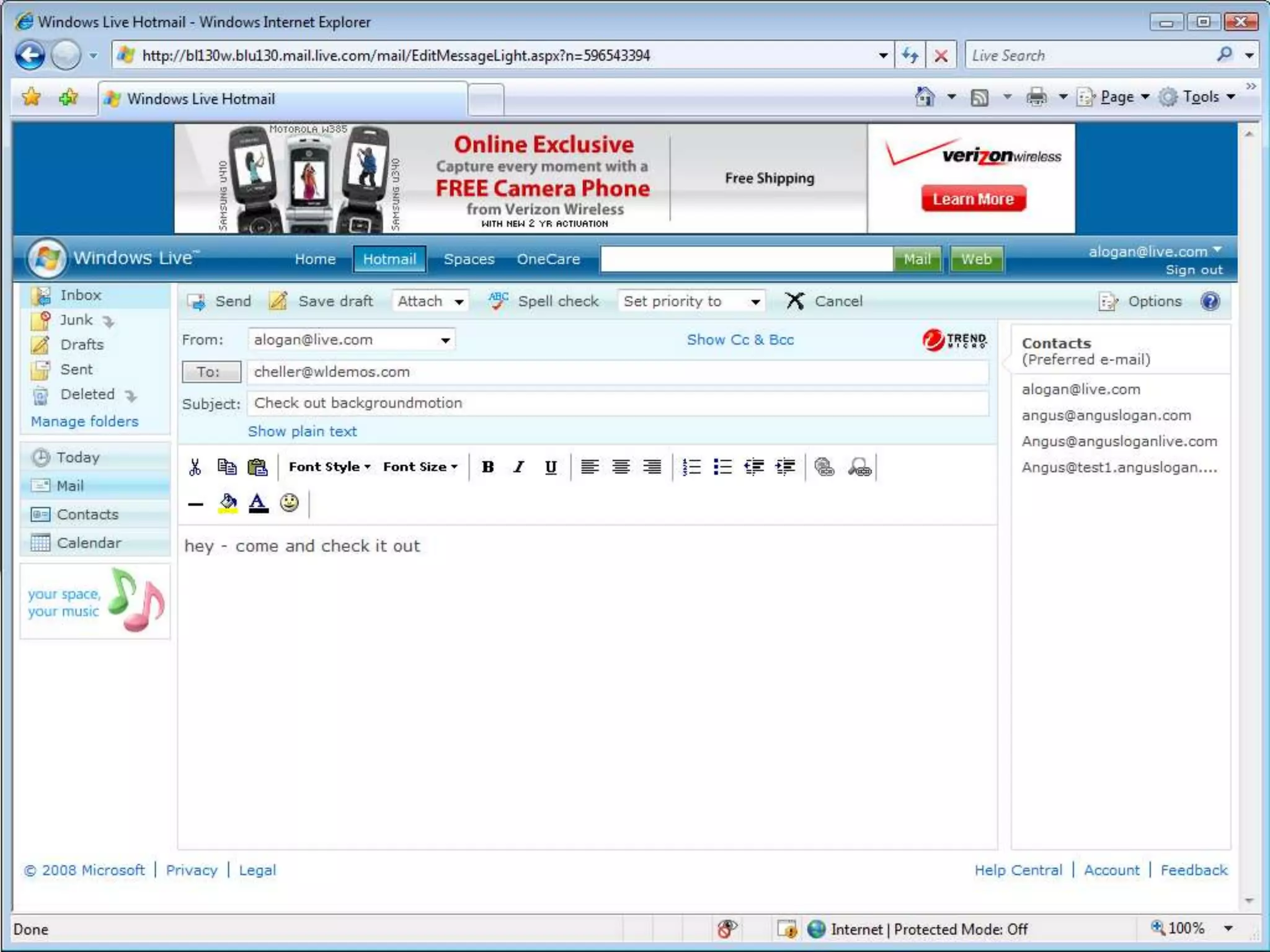Run Spell check on message
Image resolution: width=1270 pixels, height=952 pixels.
coord(544,301)
